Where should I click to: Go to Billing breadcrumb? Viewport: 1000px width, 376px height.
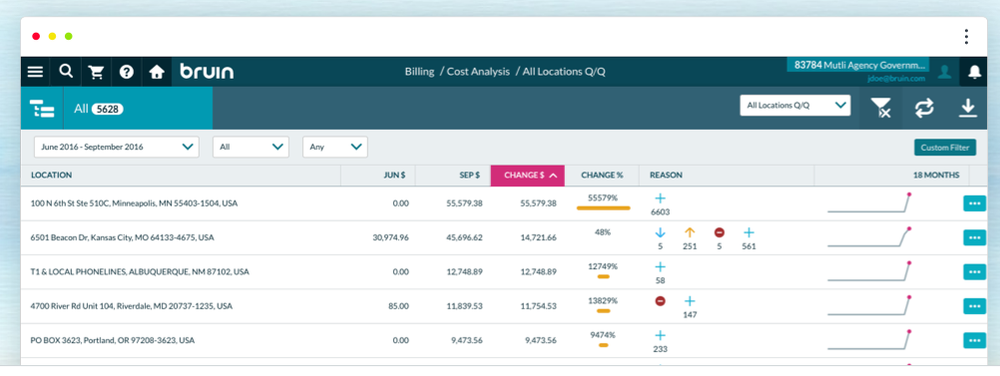pos(419,72)
